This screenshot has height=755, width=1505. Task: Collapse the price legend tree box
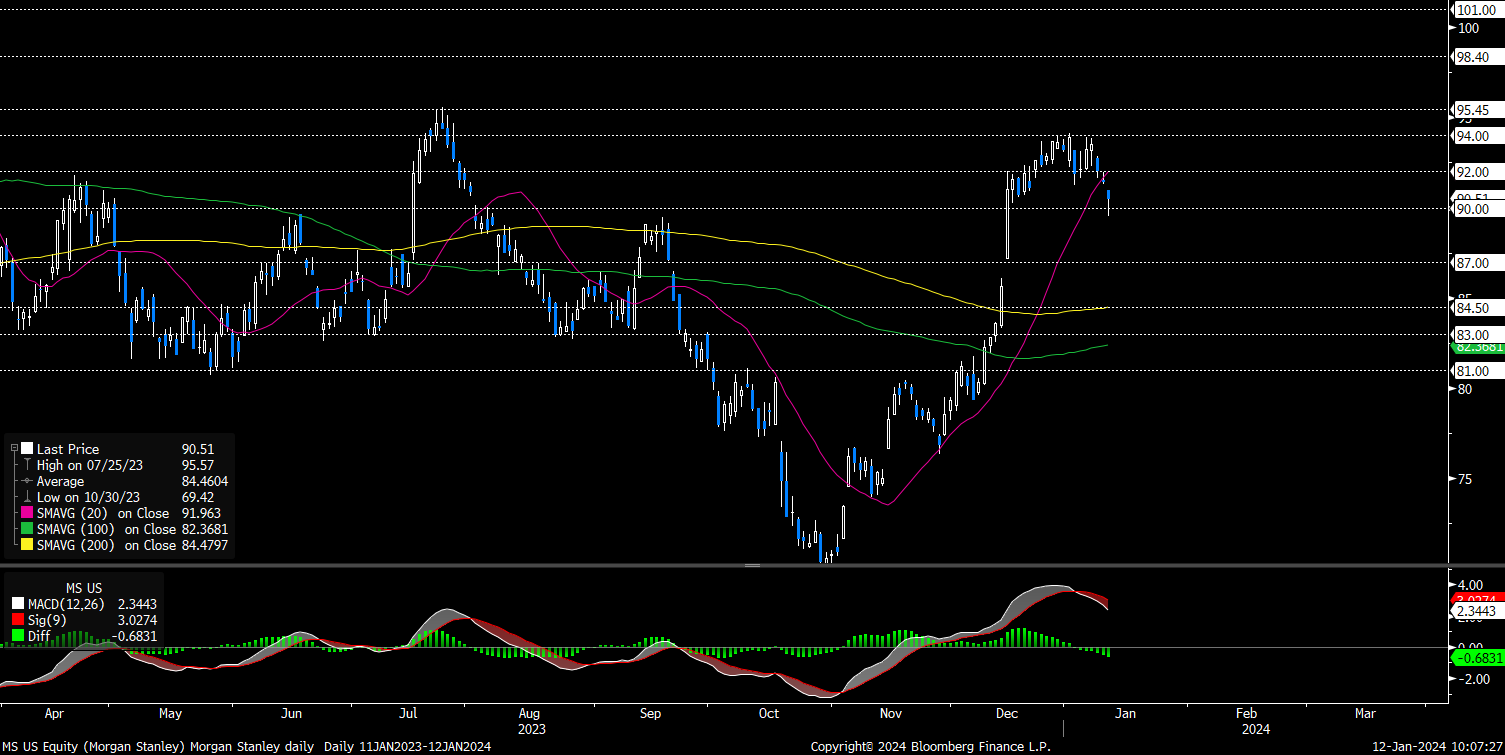(x=13, y=450)
